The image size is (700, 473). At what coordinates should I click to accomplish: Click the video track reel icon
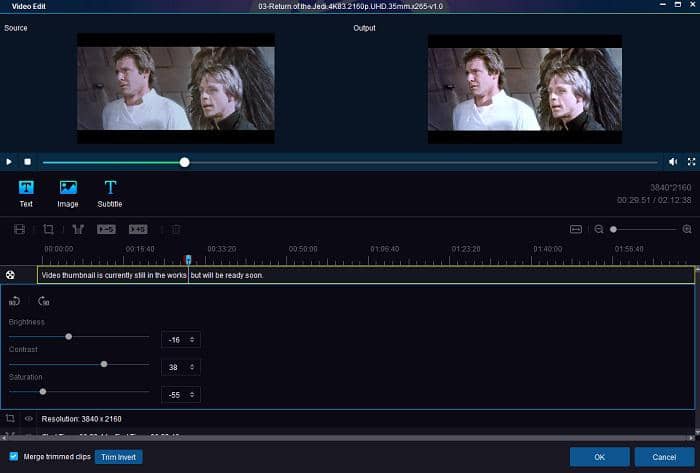[10, 275]
